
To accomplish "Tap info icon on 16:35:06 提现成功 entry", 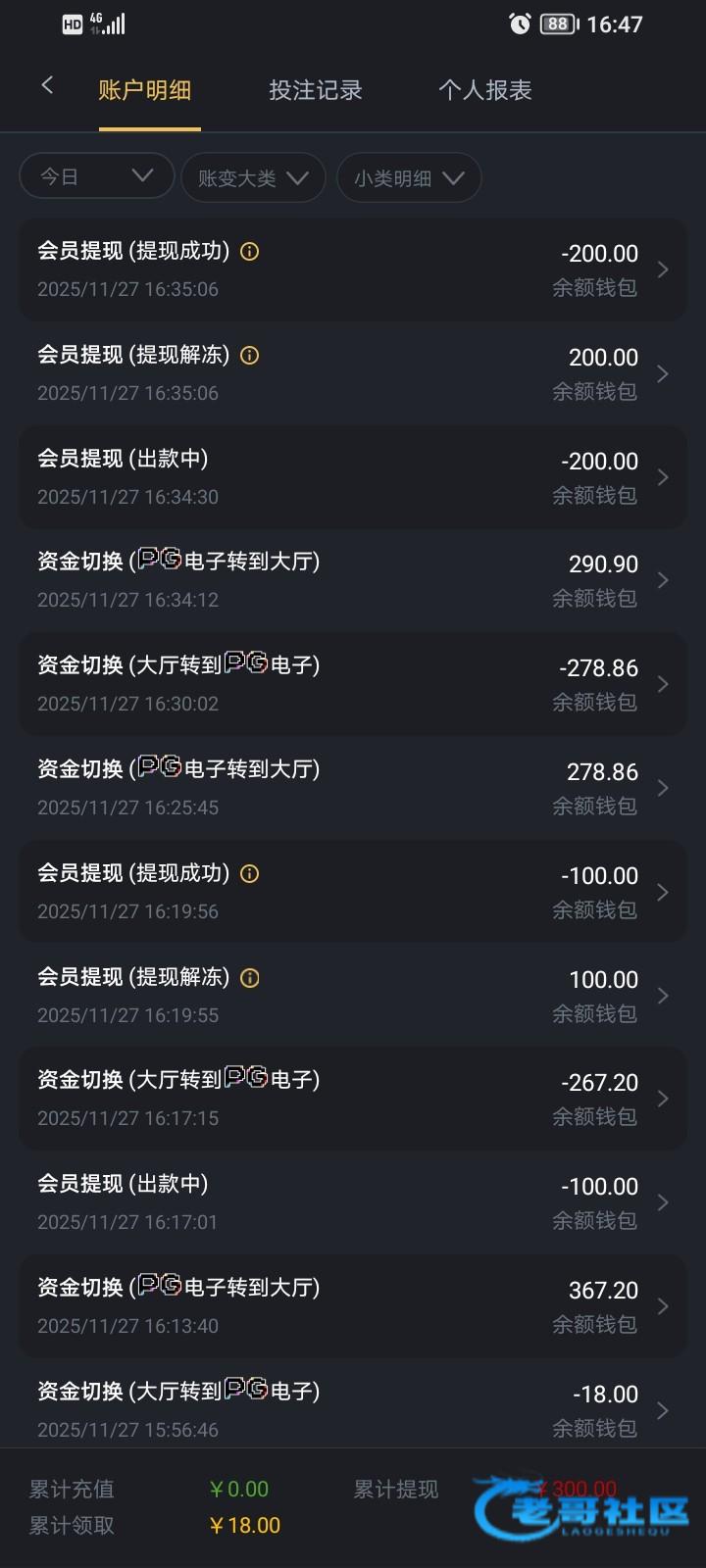I will pos(250,252).
